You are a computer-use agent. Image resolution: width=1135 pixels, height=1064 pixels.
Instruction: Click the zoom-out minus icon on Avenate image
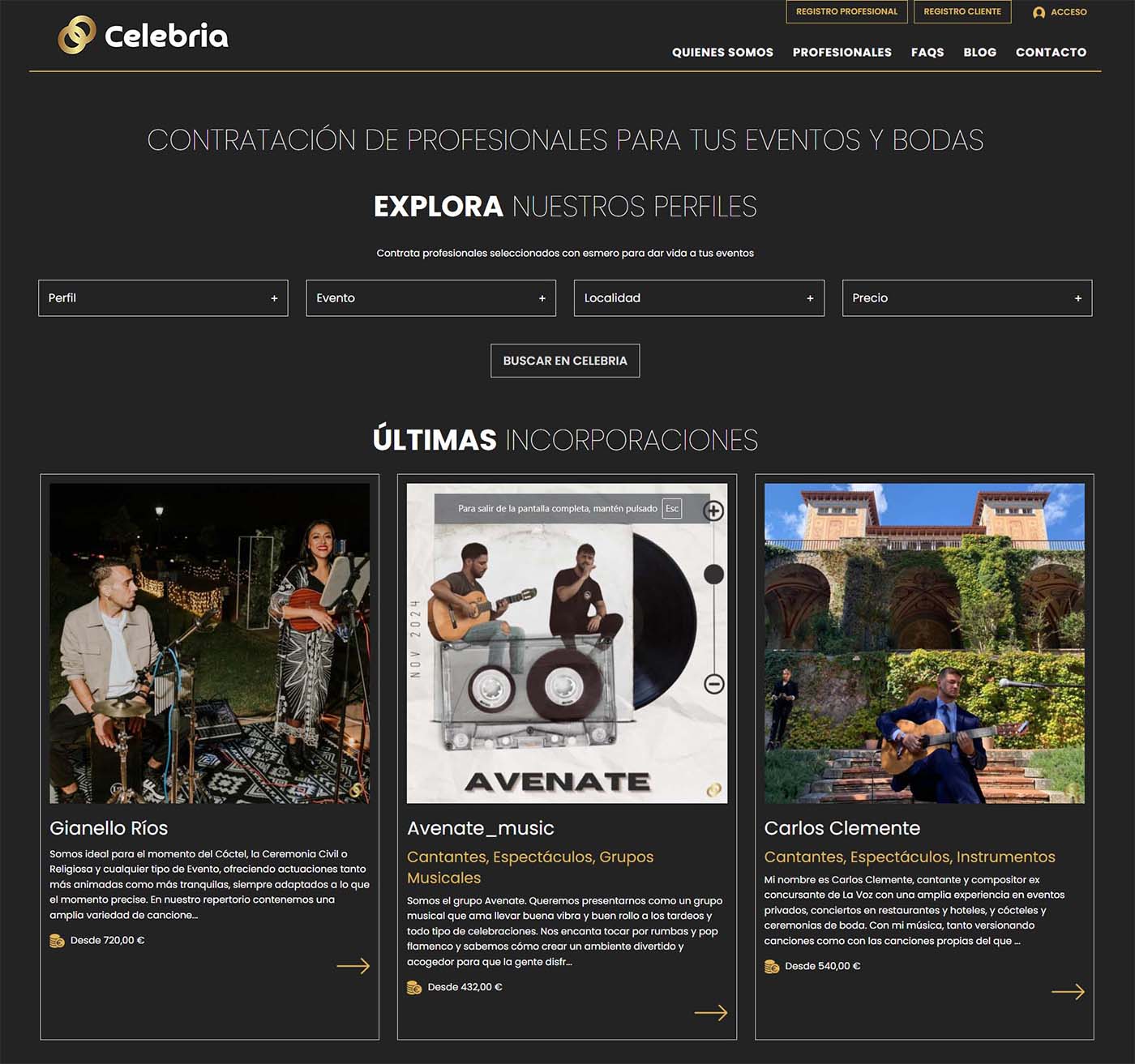coord(713,684)
